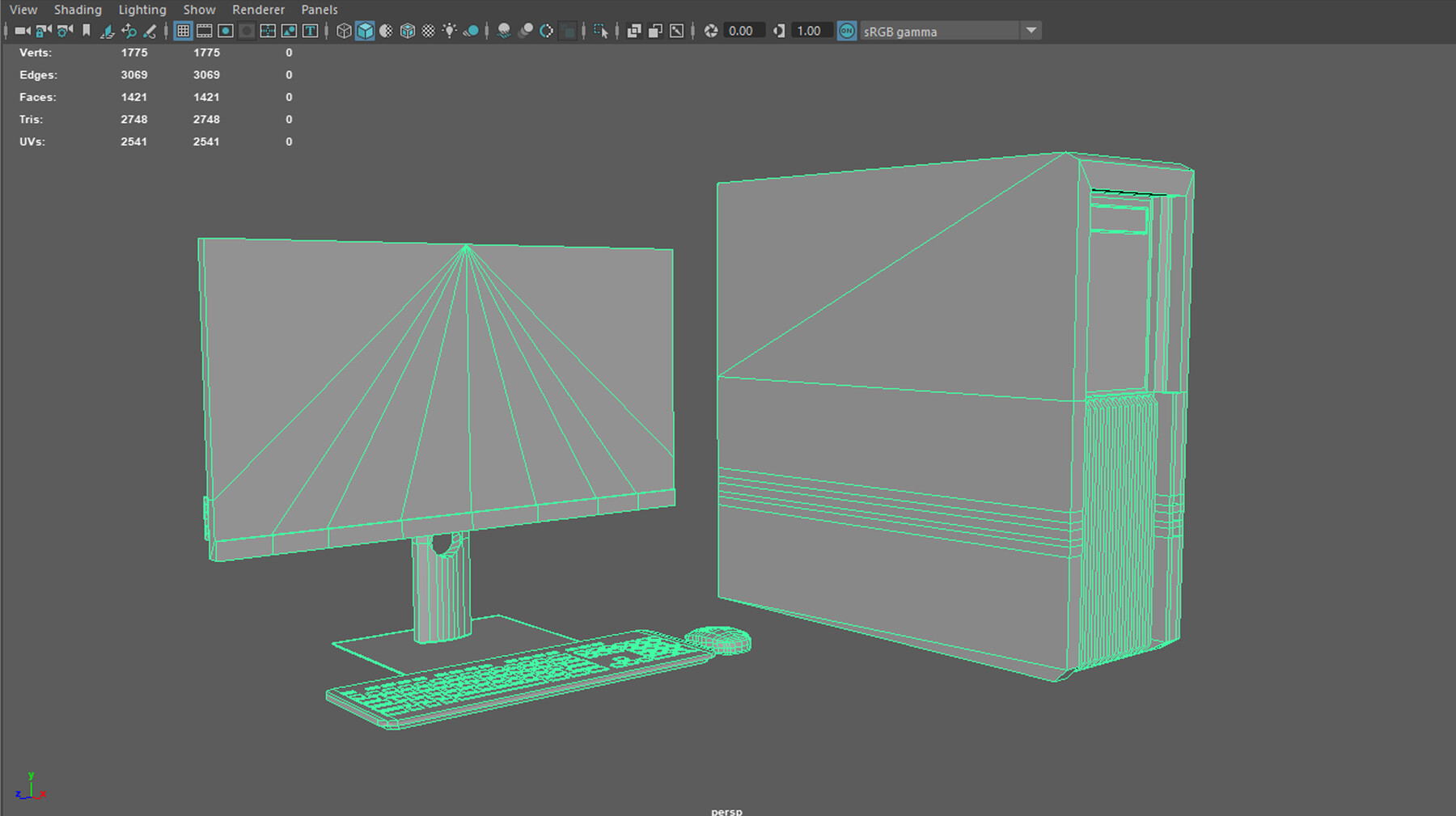Edit the exposure value field
Viewport: 1456px width, 816px height.
click(x=743, y=31)
